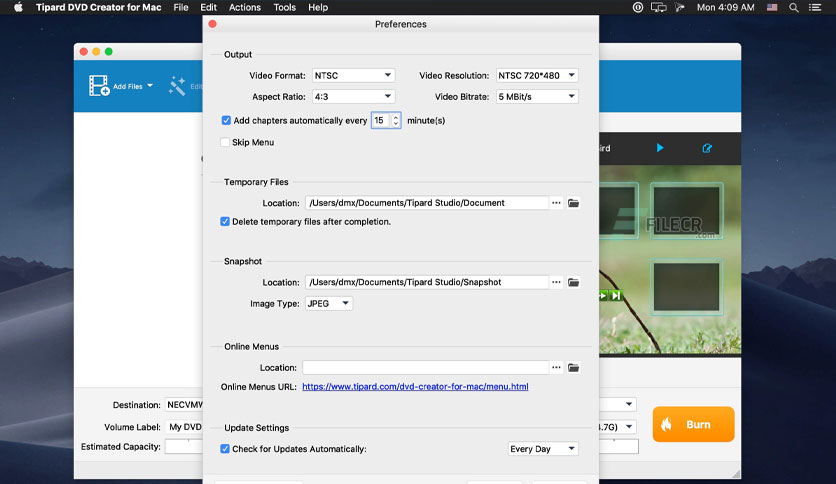Open the Help menu
836x484 pixels.
tap(318, 7)
